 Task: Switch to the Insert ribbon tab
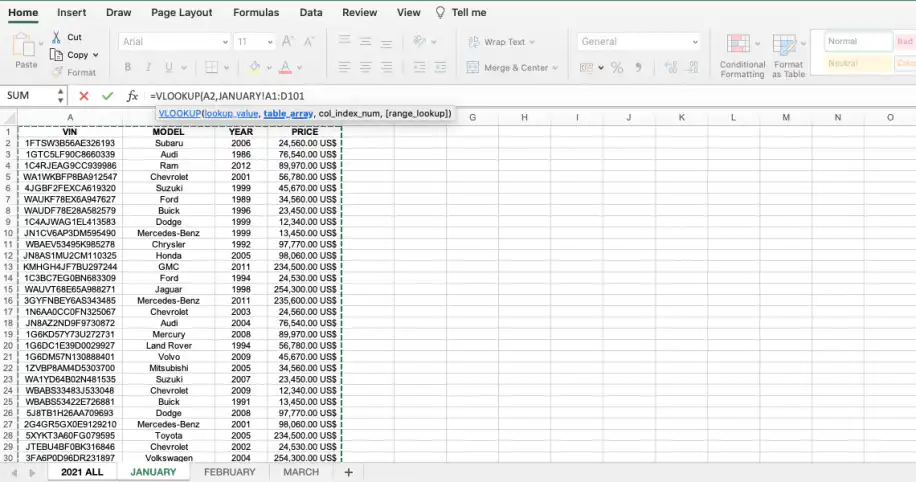(x=71, y=12)
